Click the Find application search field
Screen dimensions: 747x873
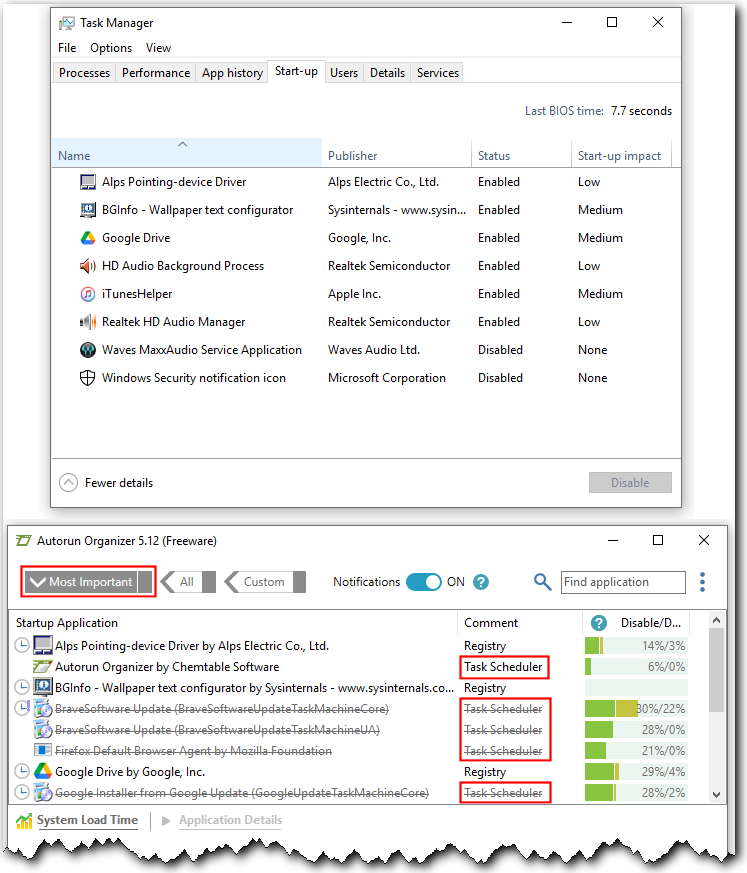(622, 582)
